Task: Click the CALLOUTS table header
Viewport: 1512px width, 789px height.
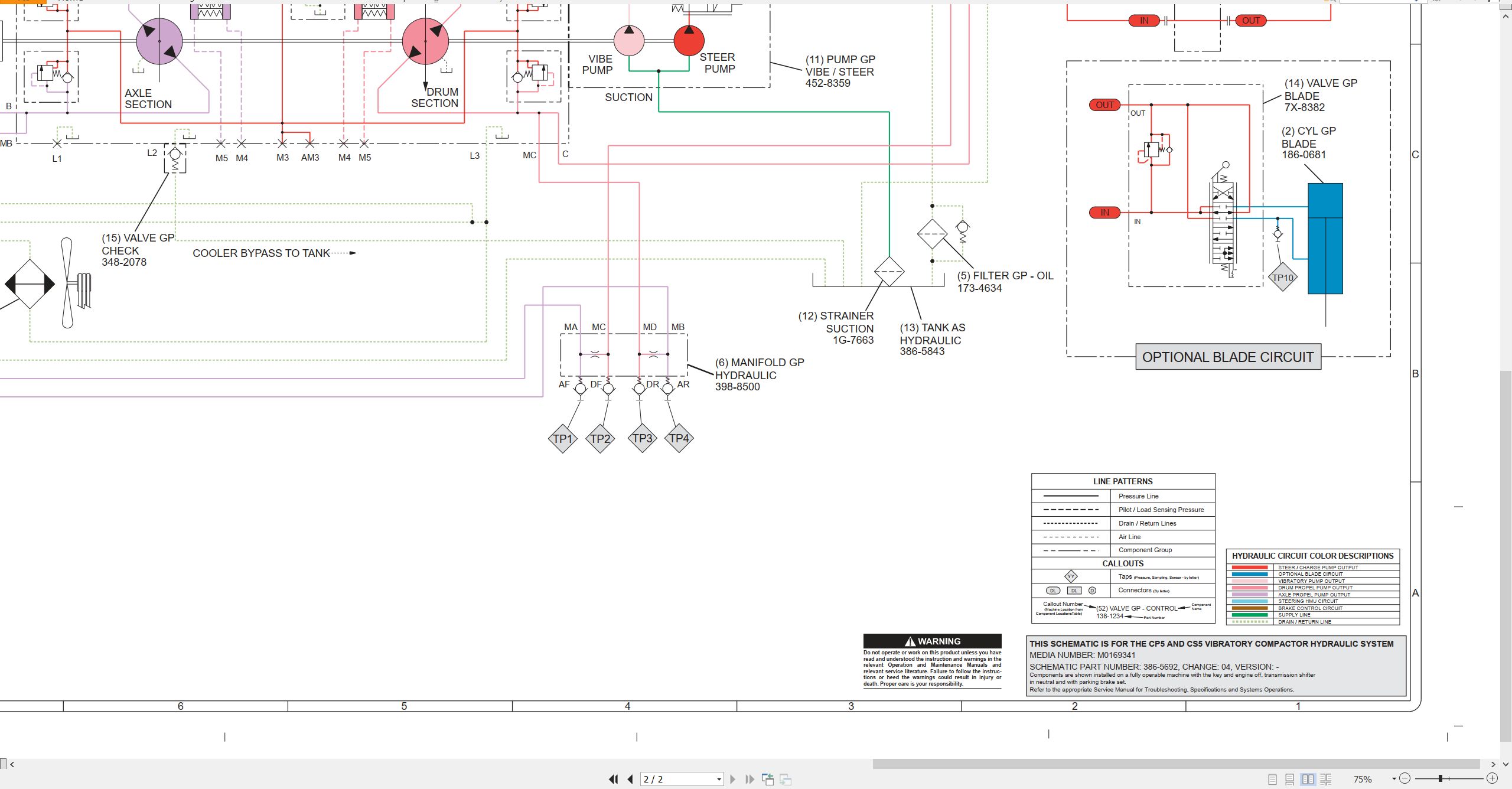Action: pos(1123,563)
